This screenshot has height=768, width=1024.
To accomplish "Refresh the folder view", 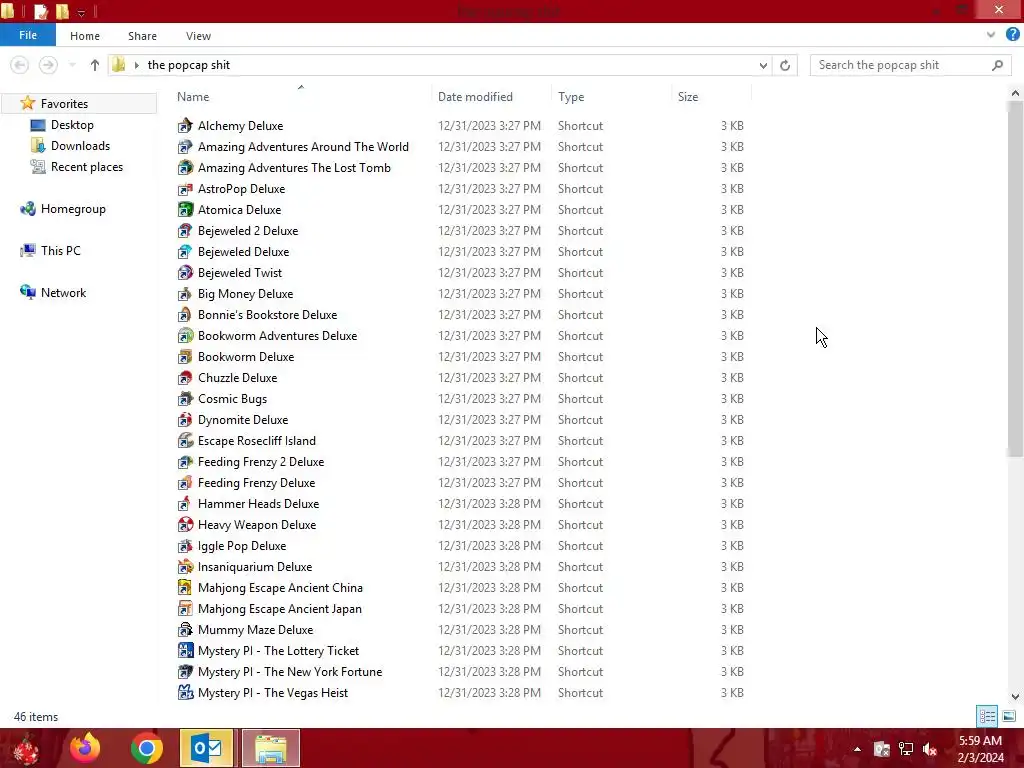I will (785, 65).
